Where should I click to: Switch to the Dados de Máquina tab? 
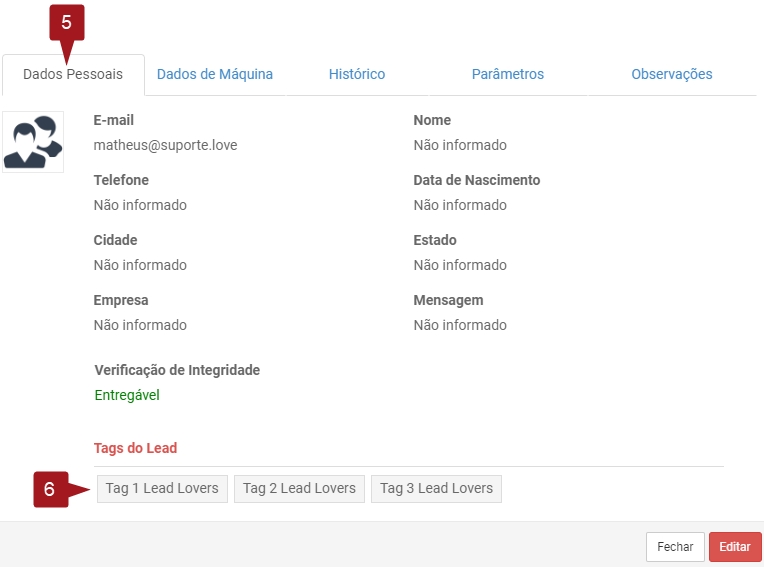coord(215,74)
